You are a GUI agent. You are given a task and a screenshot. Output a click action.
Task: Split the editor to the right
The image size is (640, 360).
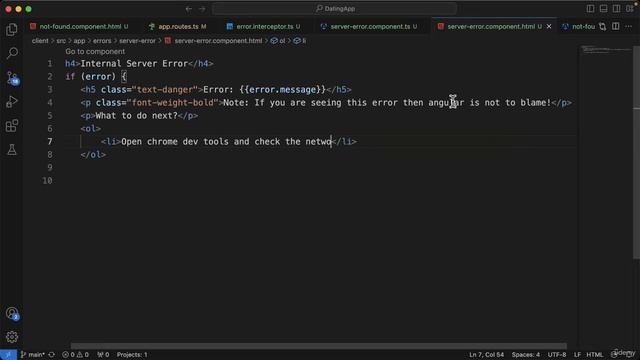[616, 27]
